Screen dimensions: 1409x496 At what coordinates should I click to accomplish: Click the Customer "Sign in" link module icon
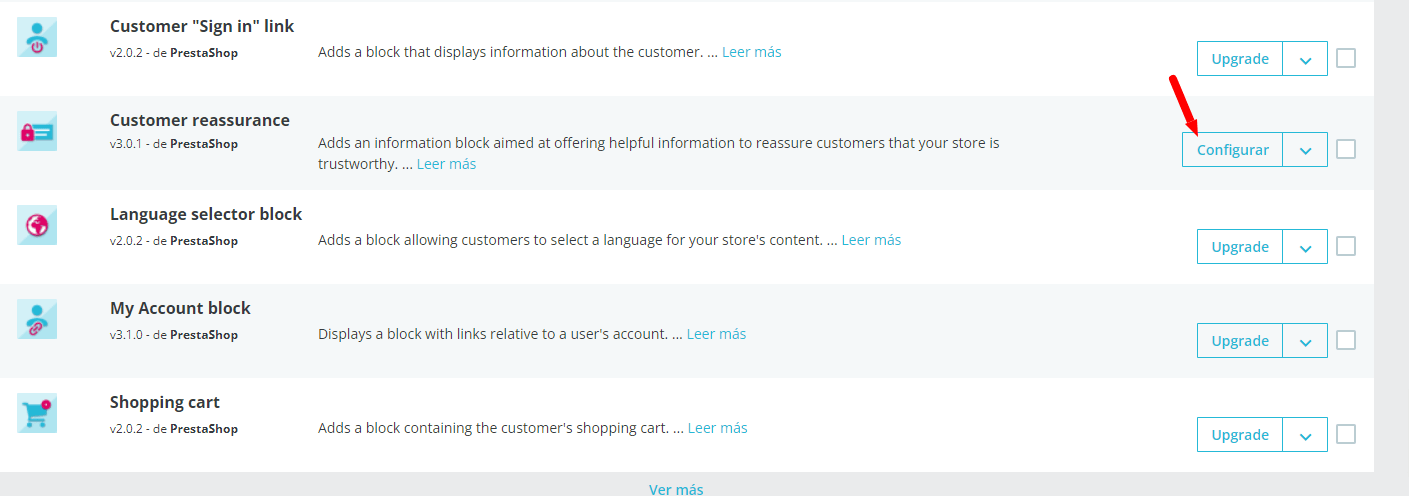[x=37, y=37]
